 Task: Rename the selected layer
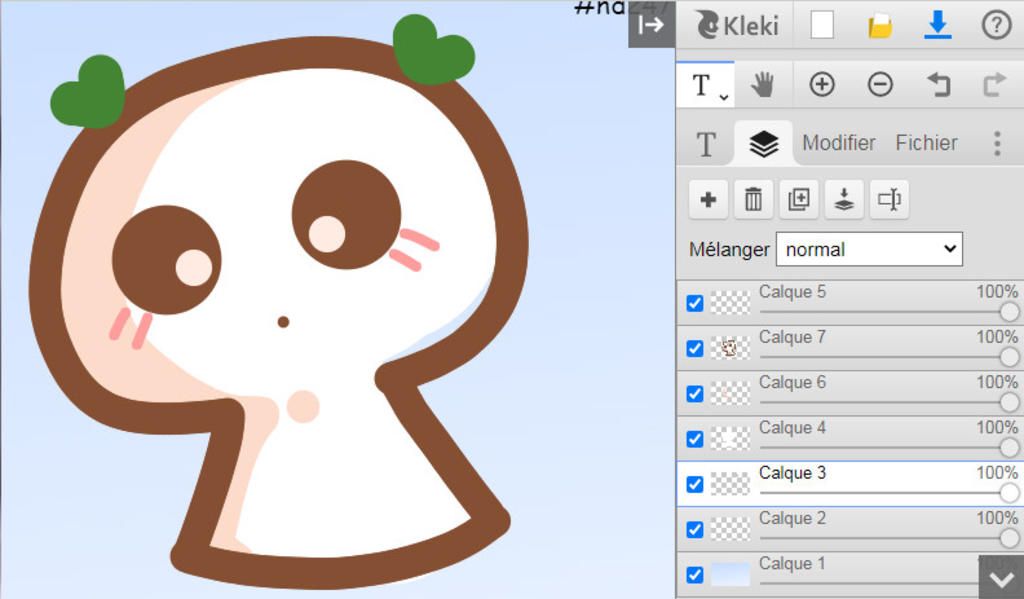click(x=889, y=199)
